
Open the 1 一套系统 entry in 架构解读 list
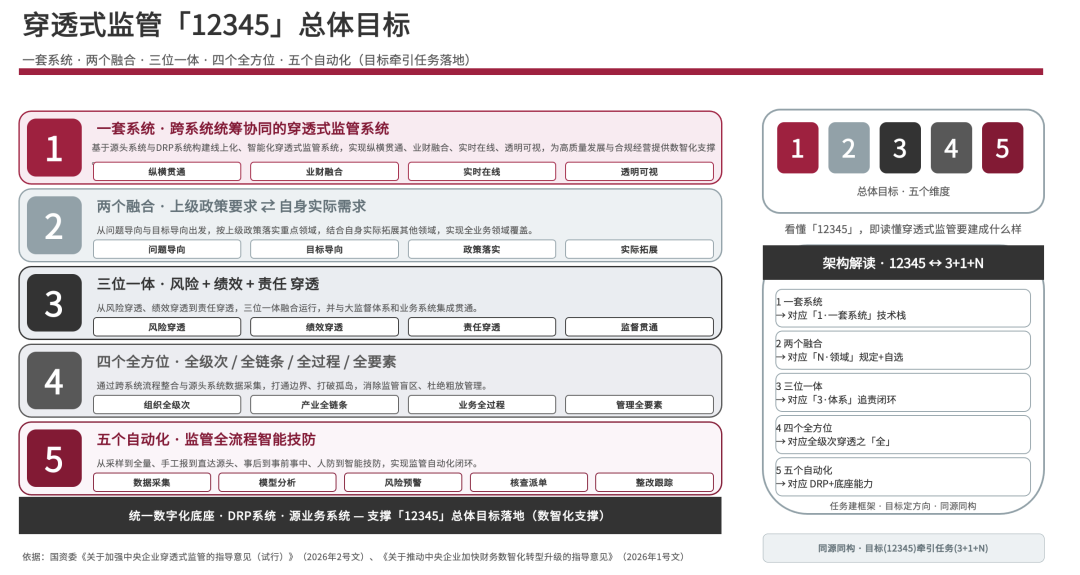pyautogui.click(x=903, y=309)
